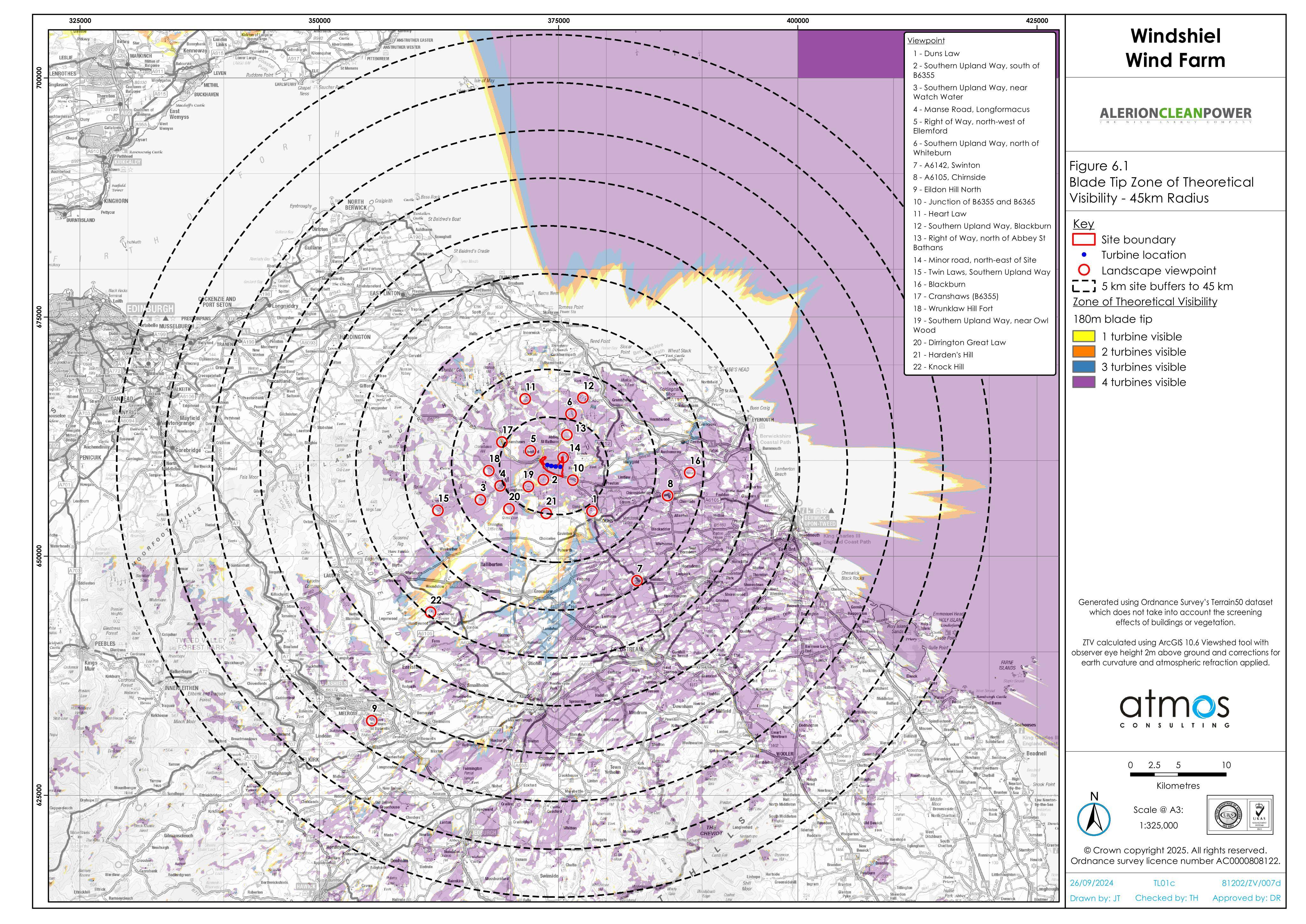Image resolution: width=1306 pixels, height=924 pixels.
Task: Click viewpoint marker 3 on the map
Action: click(480, 499)
